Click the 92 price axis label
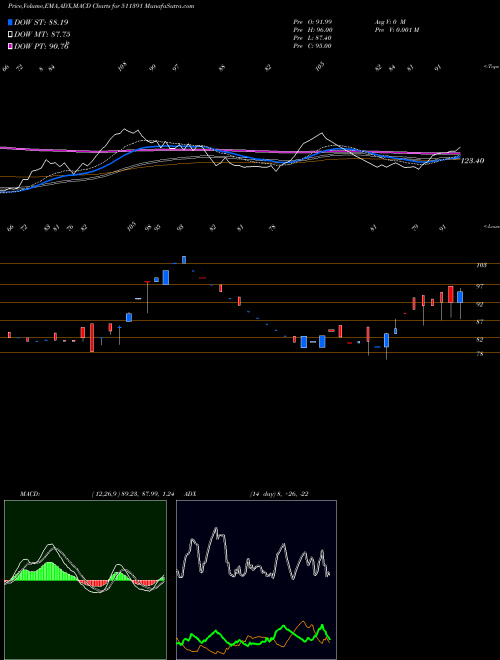500x660 pixels. (x=480, y=304)
